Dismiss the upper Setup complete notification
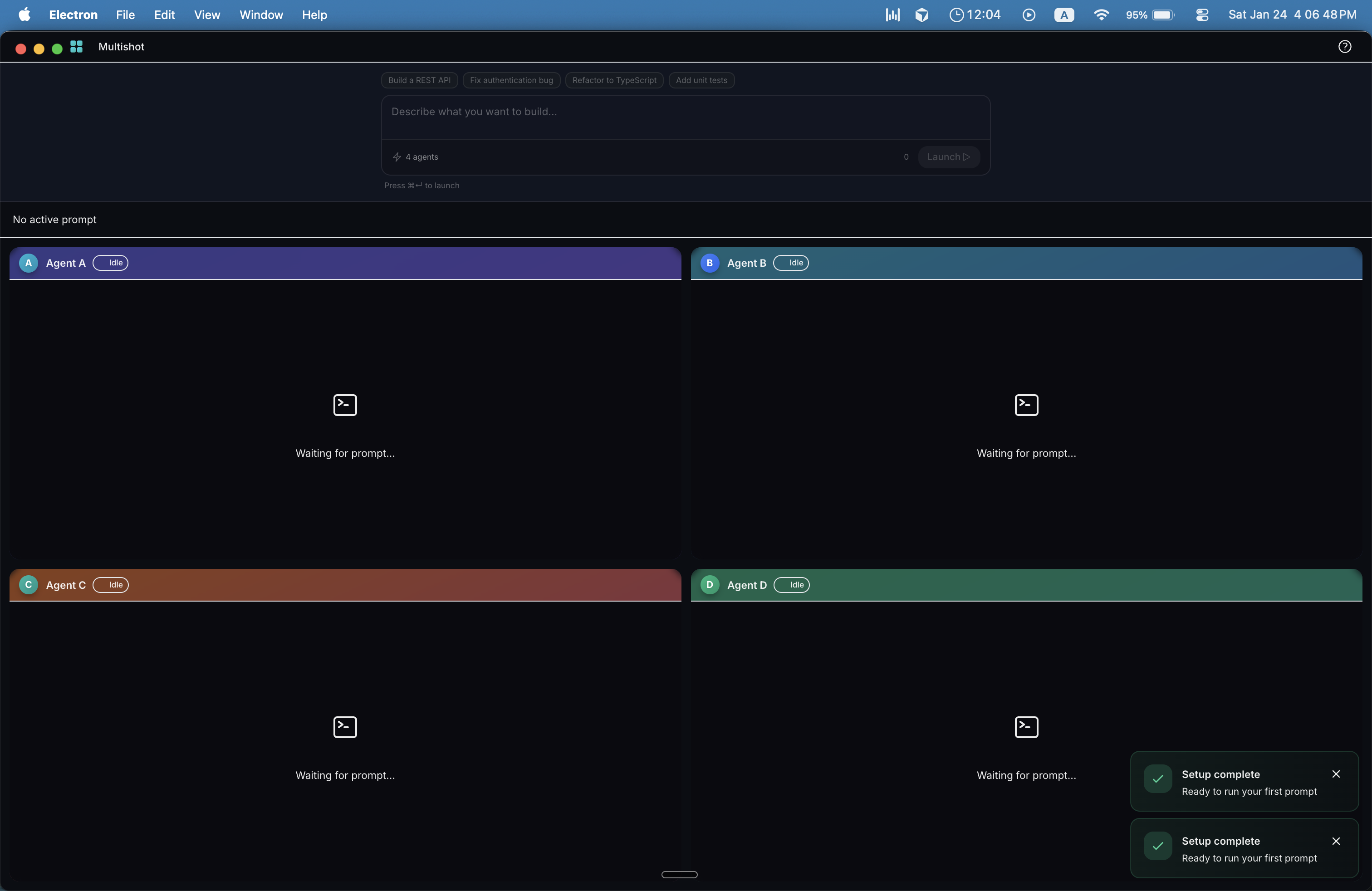This screenshot has height=891, width=1372. click(x=1336, y=774)
